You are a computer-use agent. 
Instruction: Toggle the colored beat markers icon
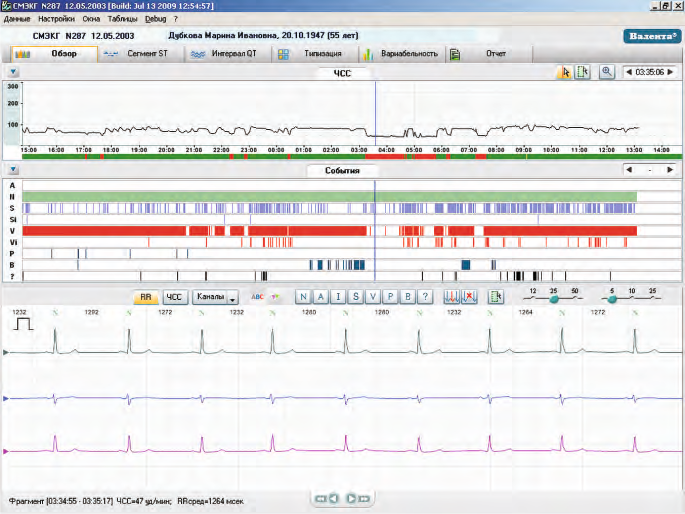[x=275, y=297]
